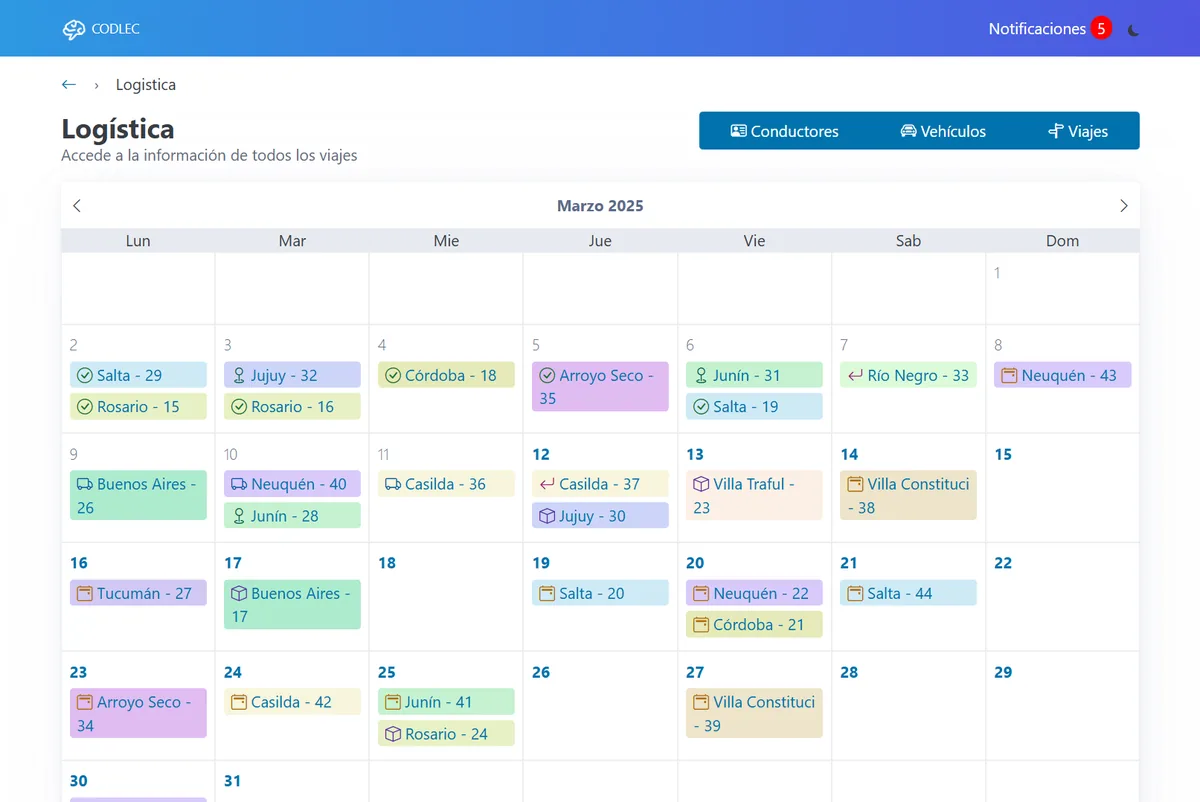This screenshot has height=802, width=1200.
Task: Open the Junín - 28 trip event
Action: tap(292, 516)
